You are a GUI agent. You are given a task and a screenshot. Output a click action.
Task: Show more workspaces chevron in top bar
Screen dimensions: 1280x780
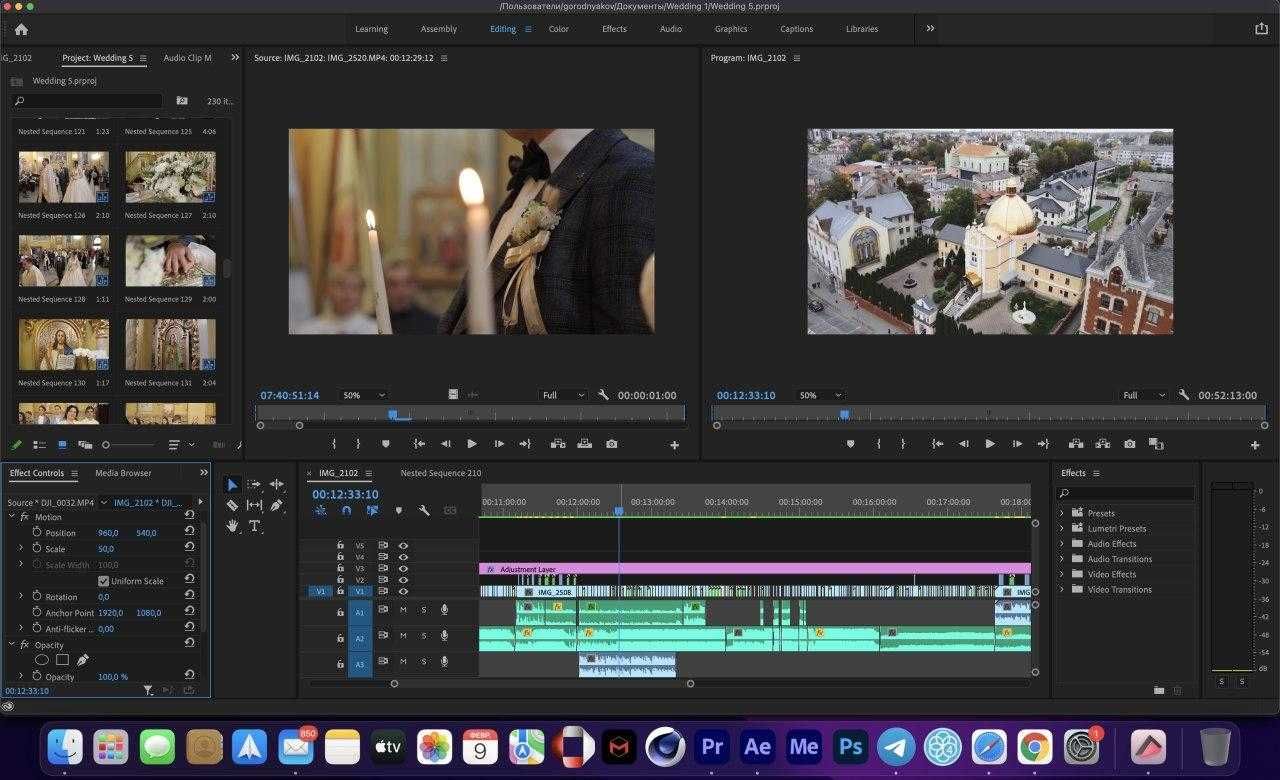click(930, 29)
